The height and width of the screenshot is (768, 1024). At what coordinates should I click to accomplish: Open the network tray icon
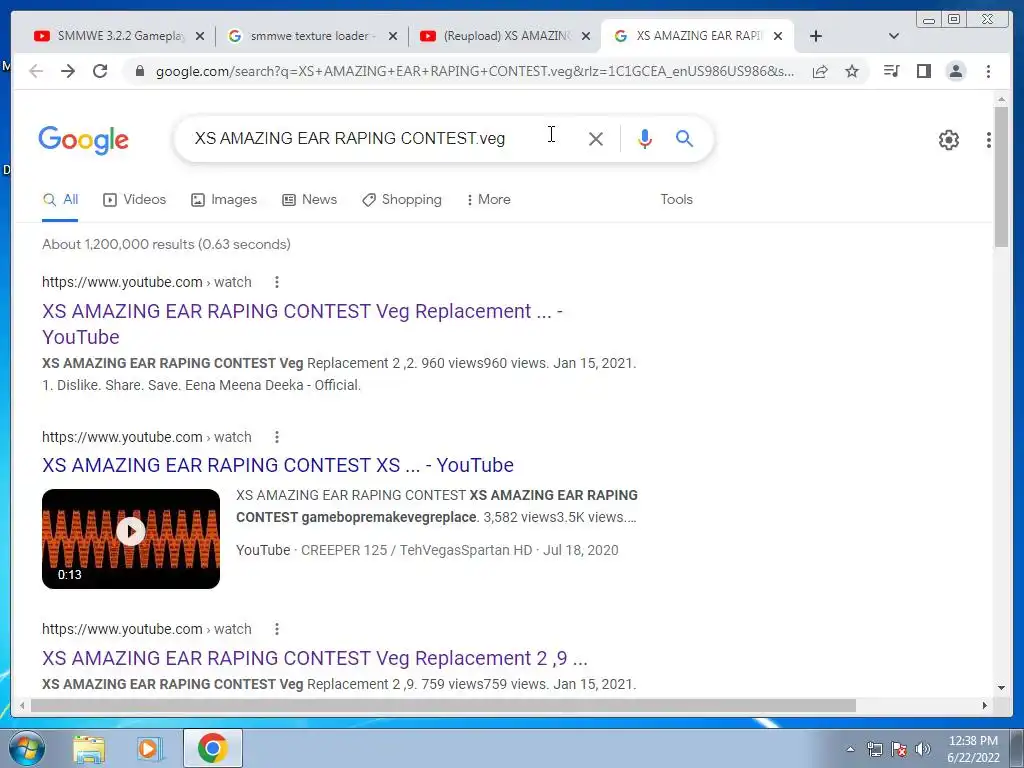[x=874, y=750]
